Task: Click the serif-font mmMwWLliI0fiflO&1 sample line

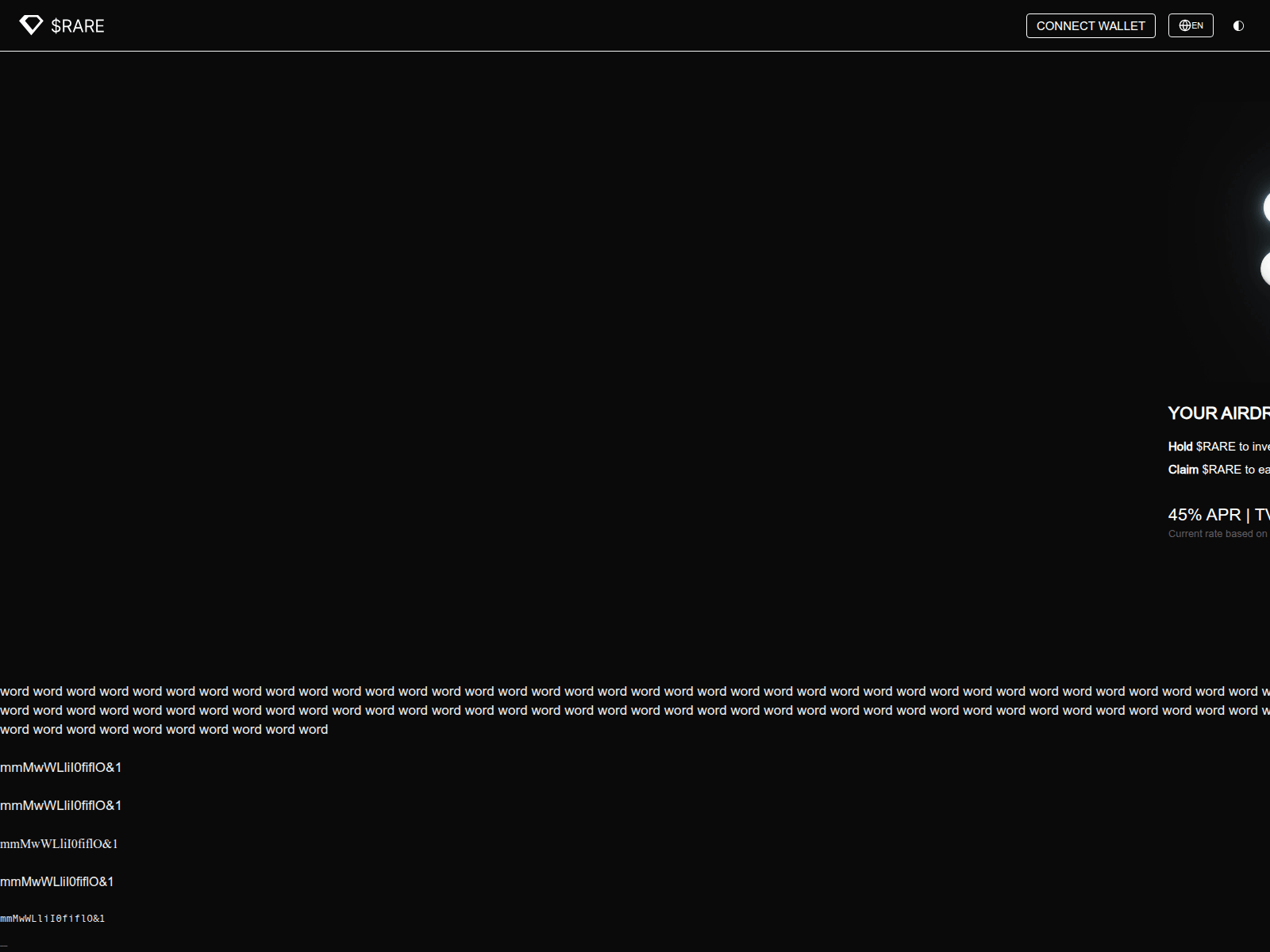Action: pyautogui.click(x=59, y=843)
